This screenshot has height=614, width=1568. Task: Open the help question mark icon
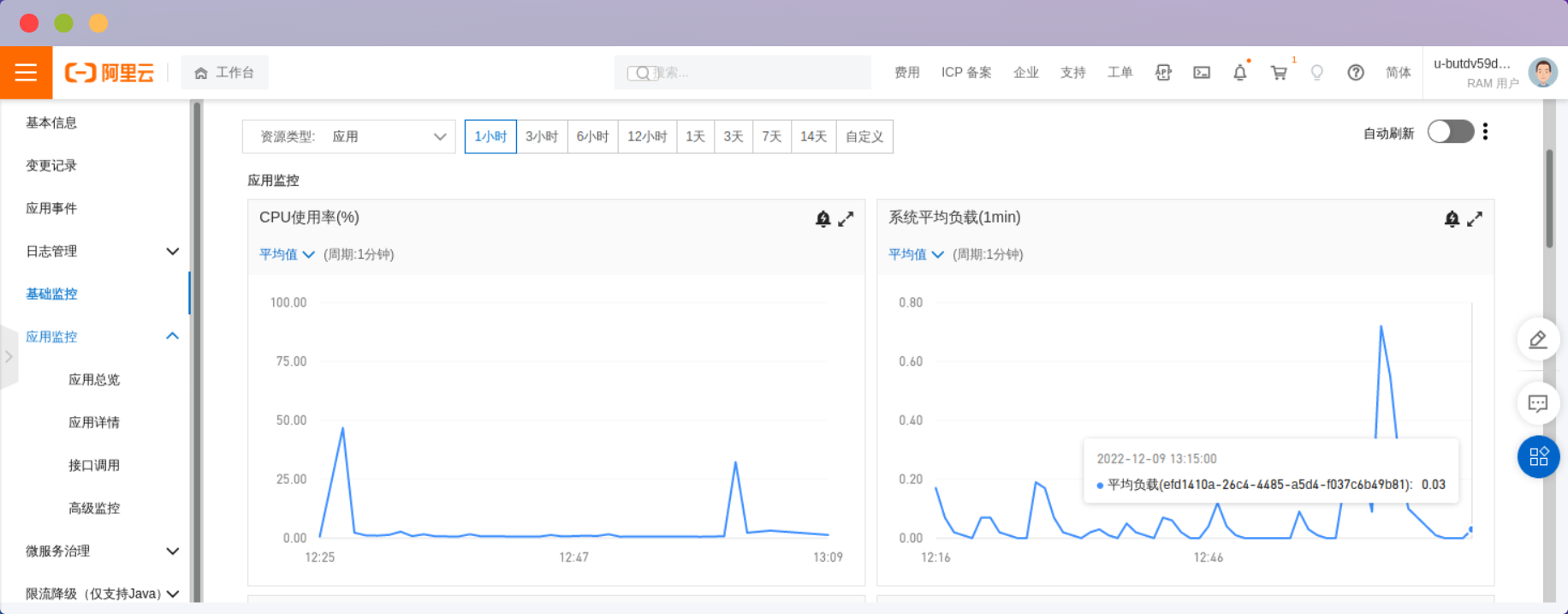1356,73
